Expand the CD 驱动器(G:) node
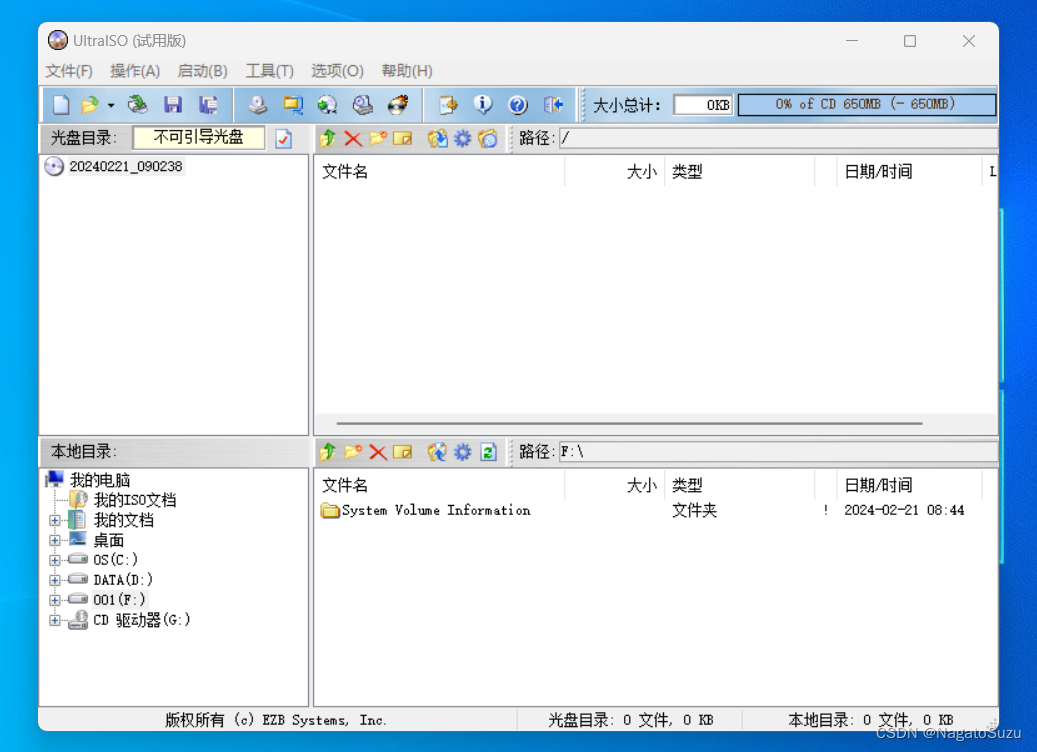 [x=55, y=620]
